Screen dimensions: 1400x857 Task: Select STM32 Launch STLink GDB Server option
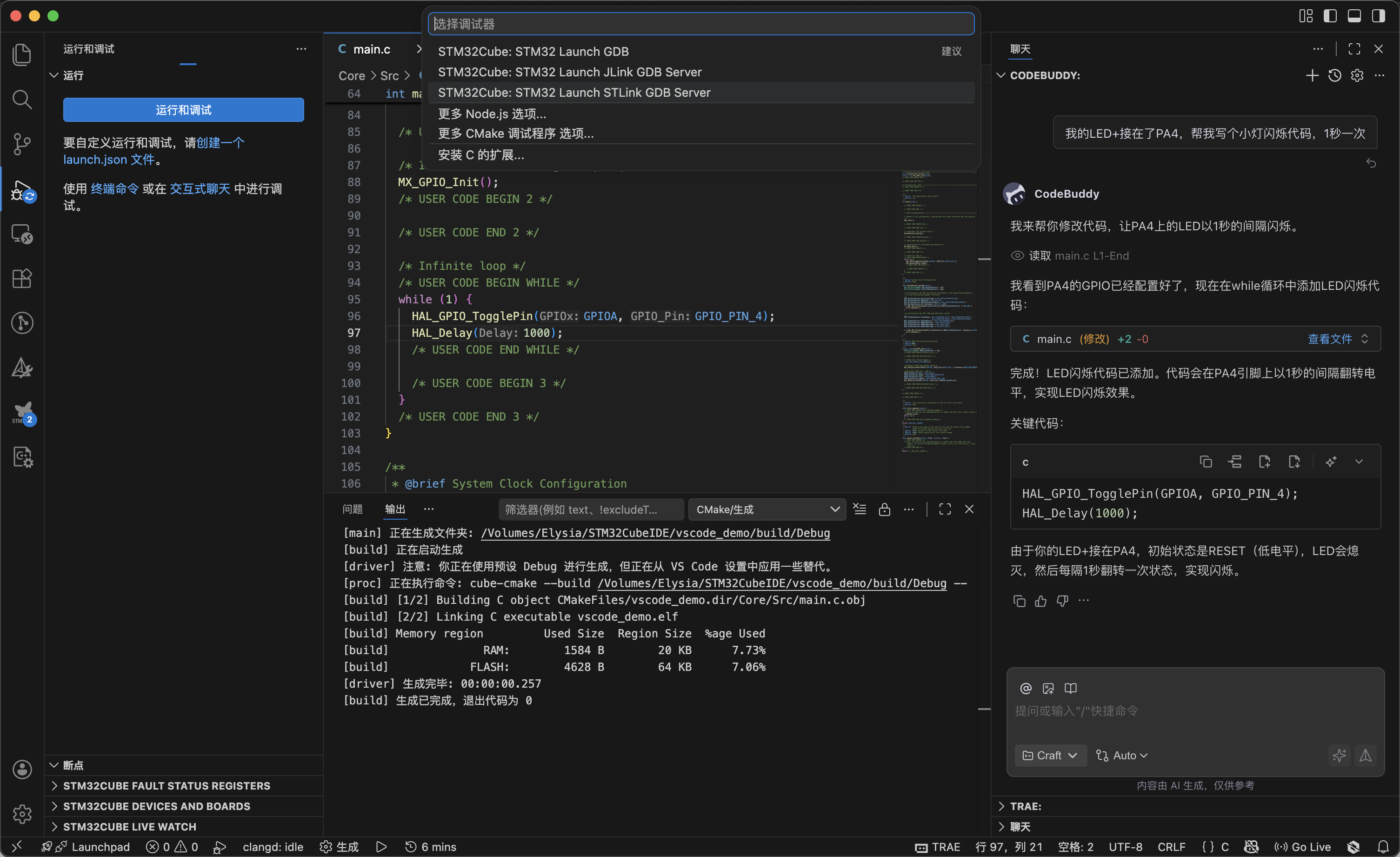(x=574, y=93)
